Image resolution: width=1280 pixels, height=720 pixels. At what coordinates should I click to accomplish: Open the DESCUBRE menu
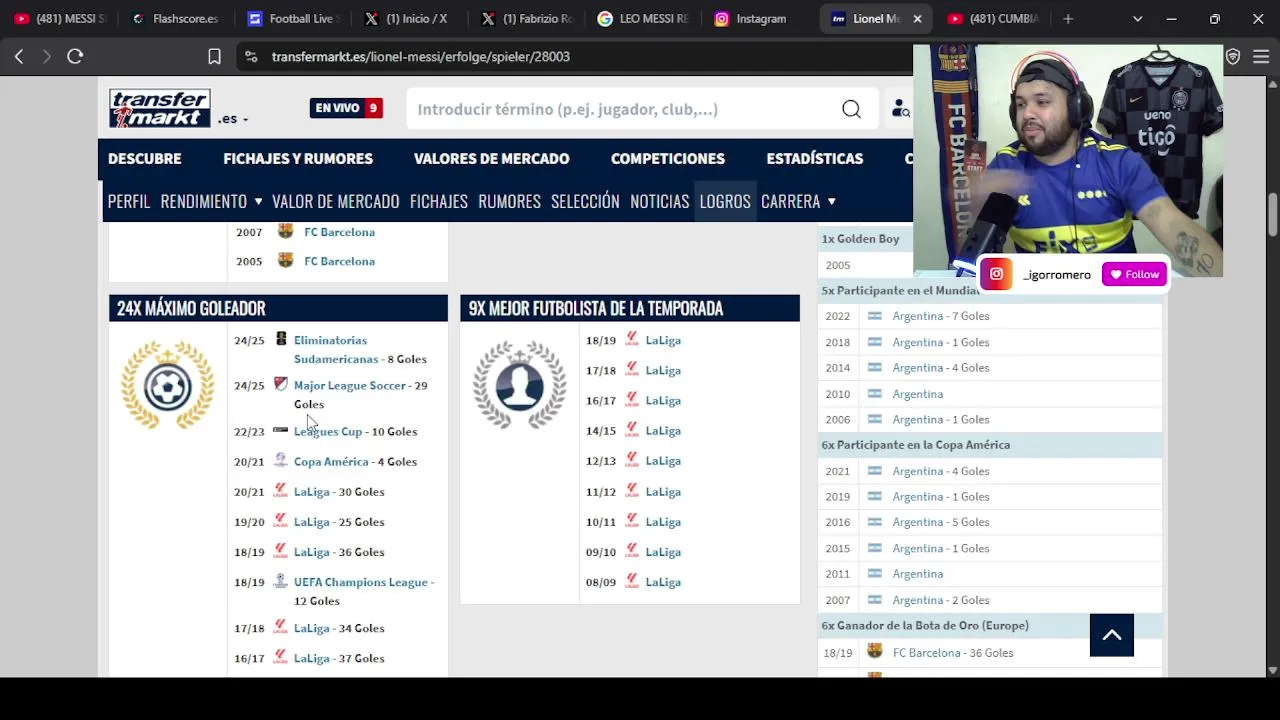coord(145,159)
